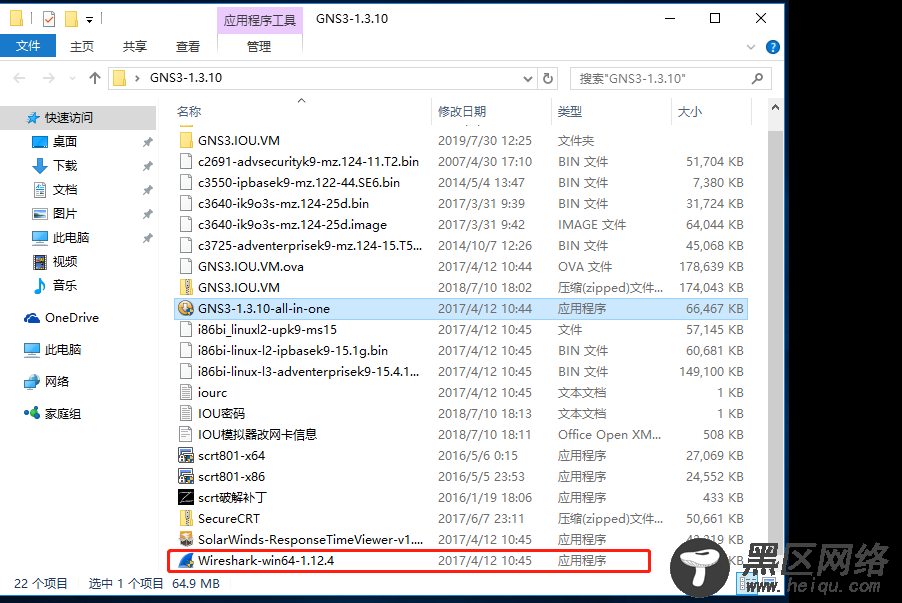Go up one folder level arrow
This screenshot has width=902, height=603.
pos(95,78)
